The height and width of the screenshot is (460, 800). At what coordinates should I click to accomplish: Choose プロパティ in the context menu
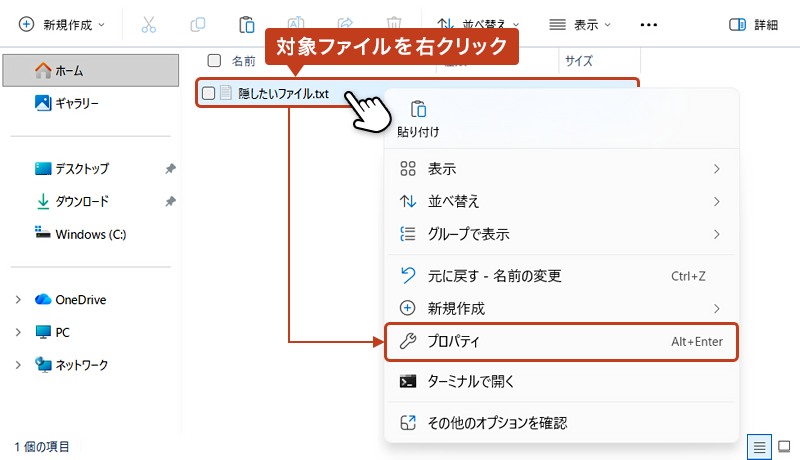point(561,342)
